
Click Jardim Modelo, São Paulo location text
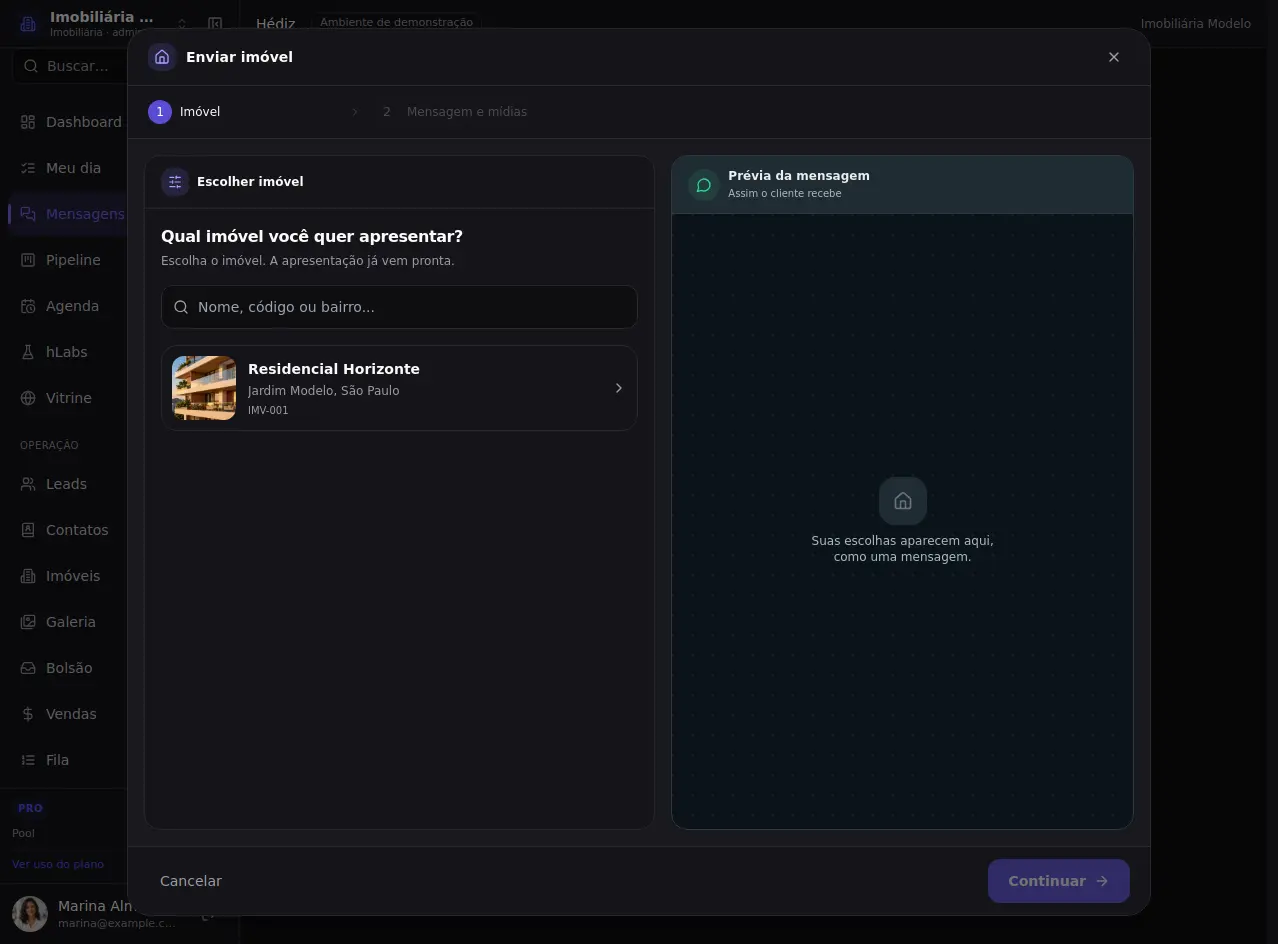click(x=323, y=391)
